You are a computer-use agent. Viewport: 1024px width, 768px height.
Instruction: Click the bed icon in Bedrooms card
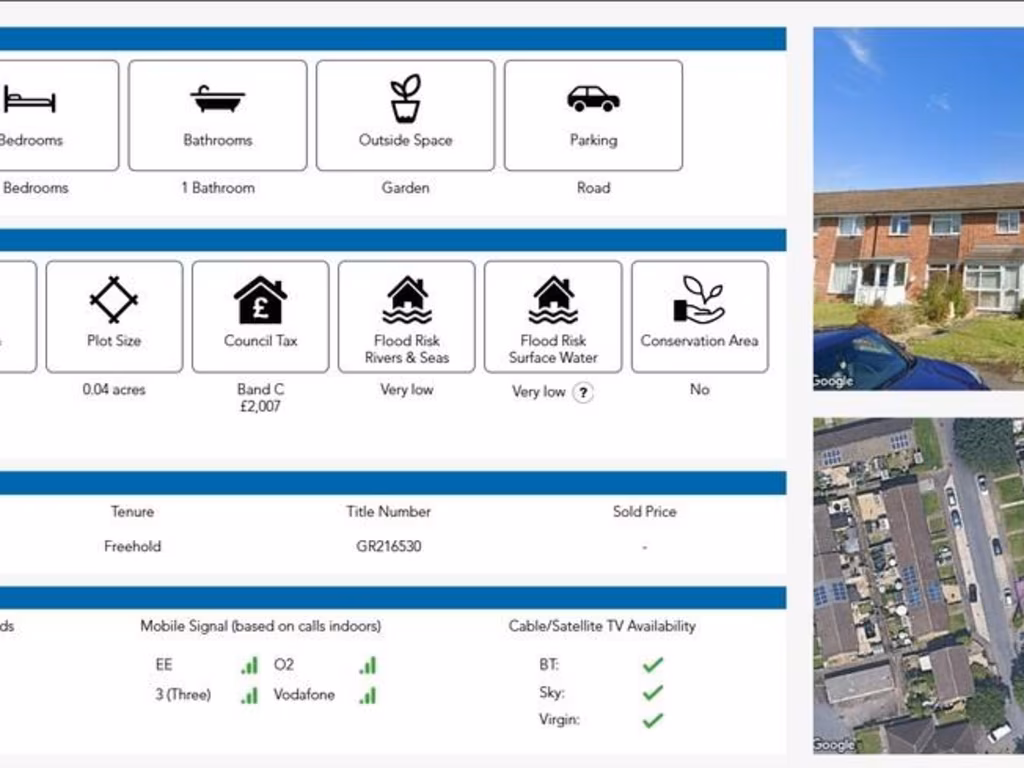pyautogui.click(x=28, y=100)
